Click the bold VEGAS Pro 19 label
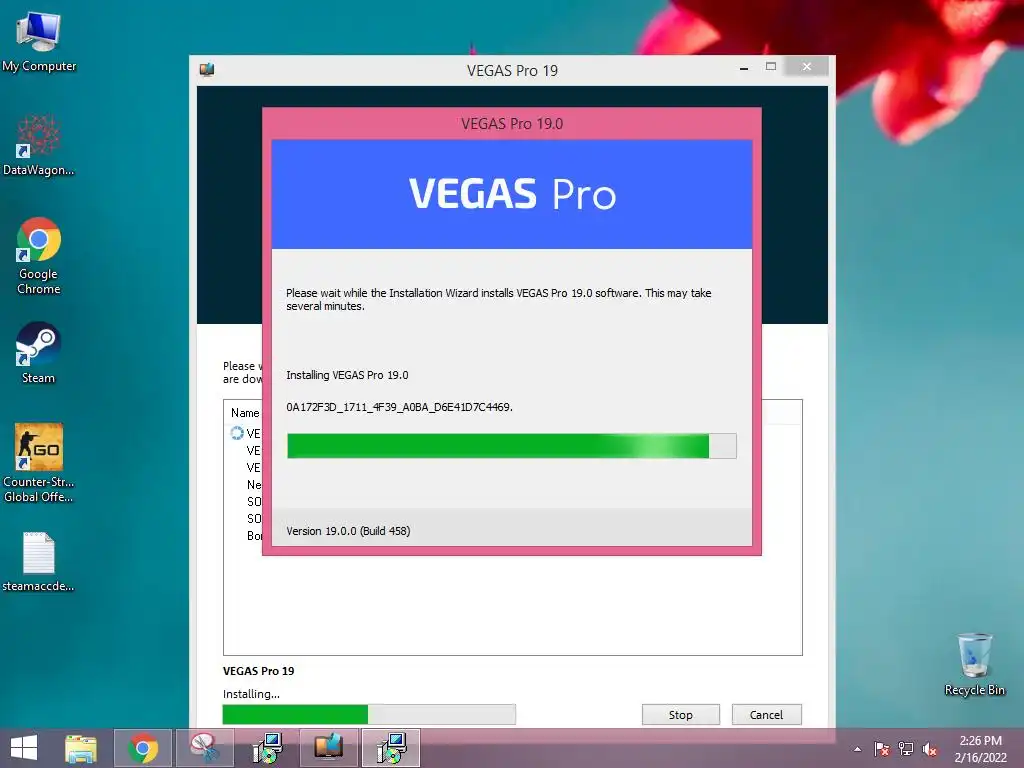1024x768 pixels. [x=259, y=671]
